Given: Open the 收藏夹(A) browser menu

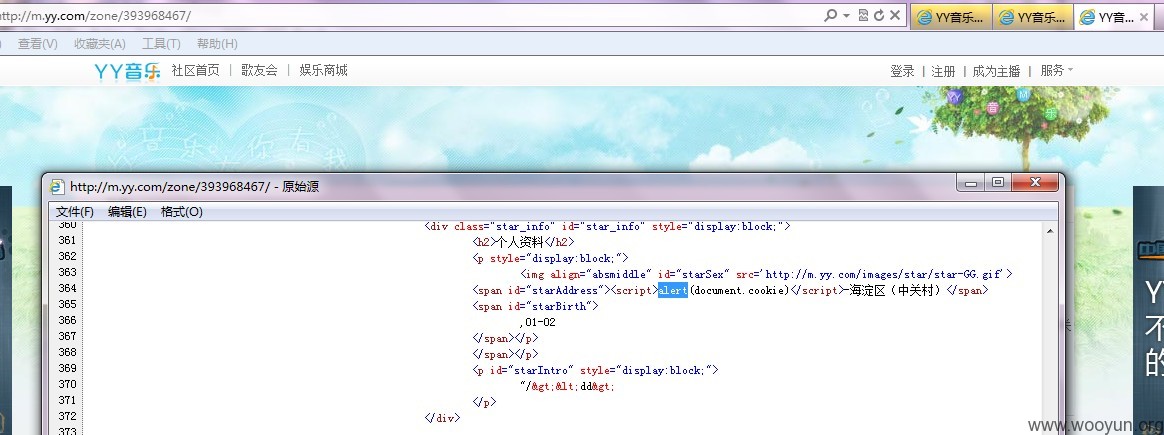Looking at the screenshot, I should click(x=99, y=44).
